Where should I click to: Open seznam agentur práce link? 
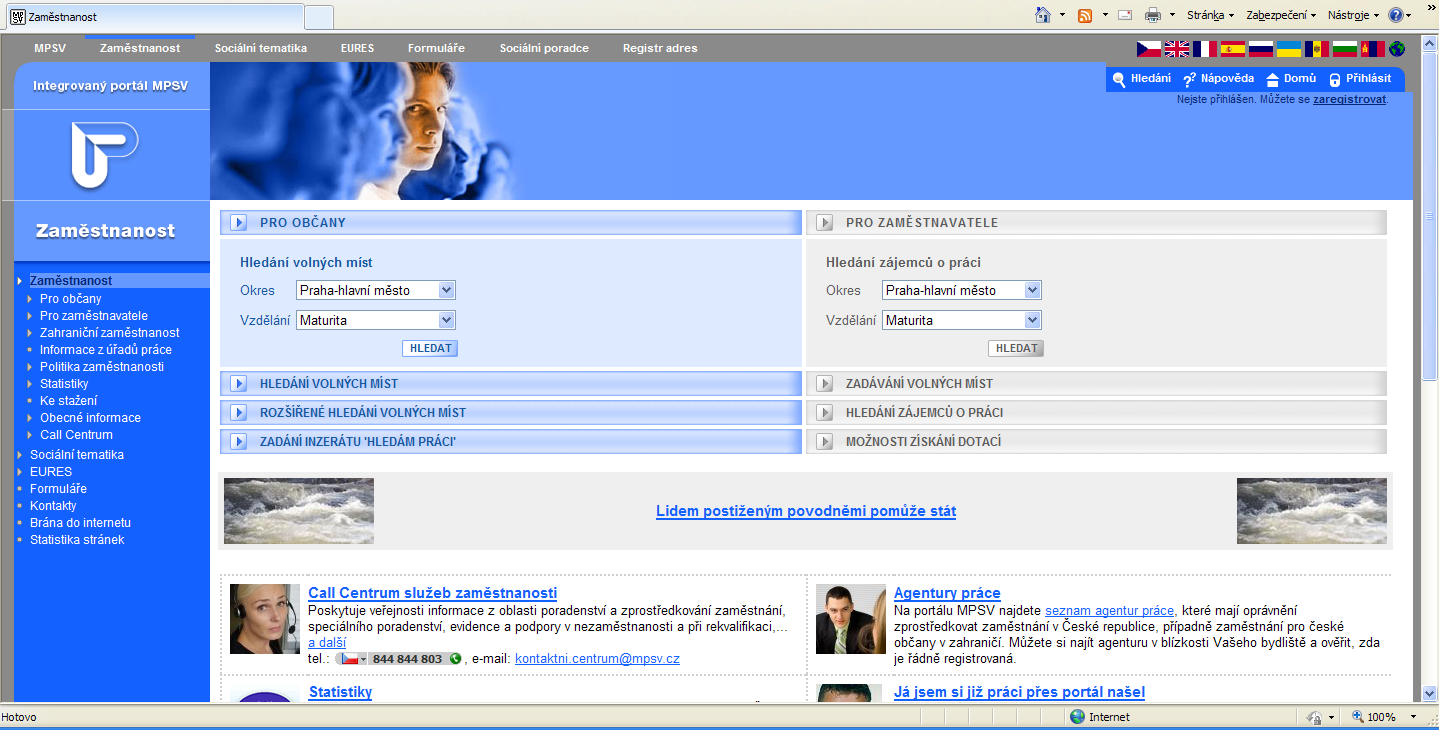(x=1109, y=610)
